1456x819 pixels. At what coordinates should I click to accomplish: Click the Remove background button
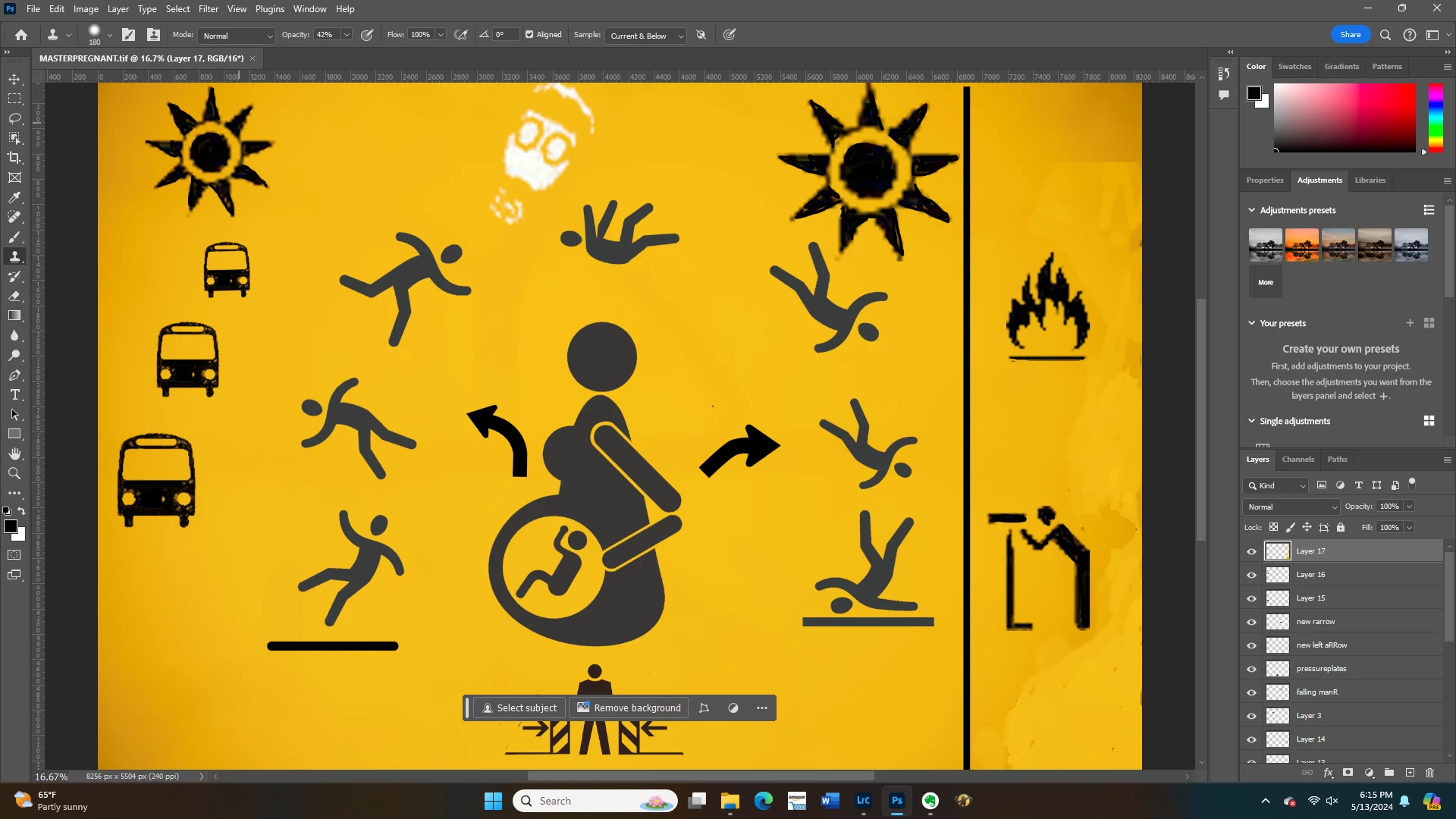click(629, 708)
